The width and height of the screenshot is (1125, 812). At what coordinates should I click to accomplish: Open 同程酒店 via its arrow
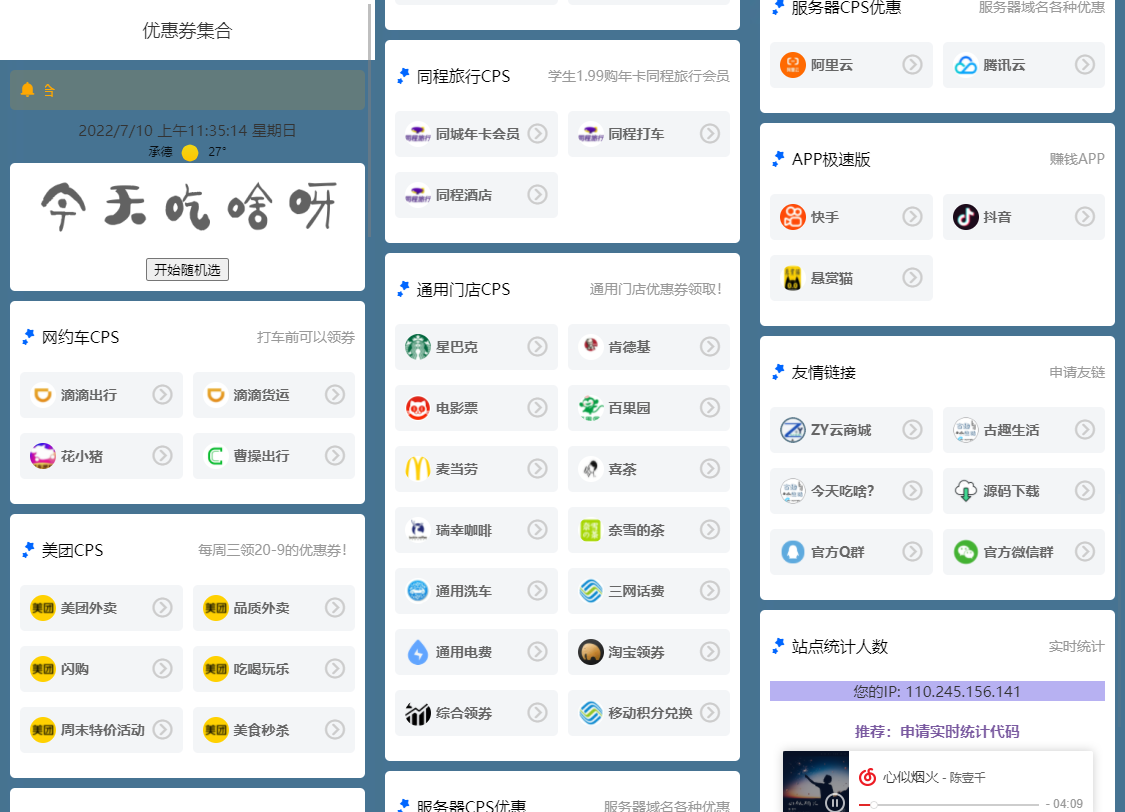pos(537,194)
